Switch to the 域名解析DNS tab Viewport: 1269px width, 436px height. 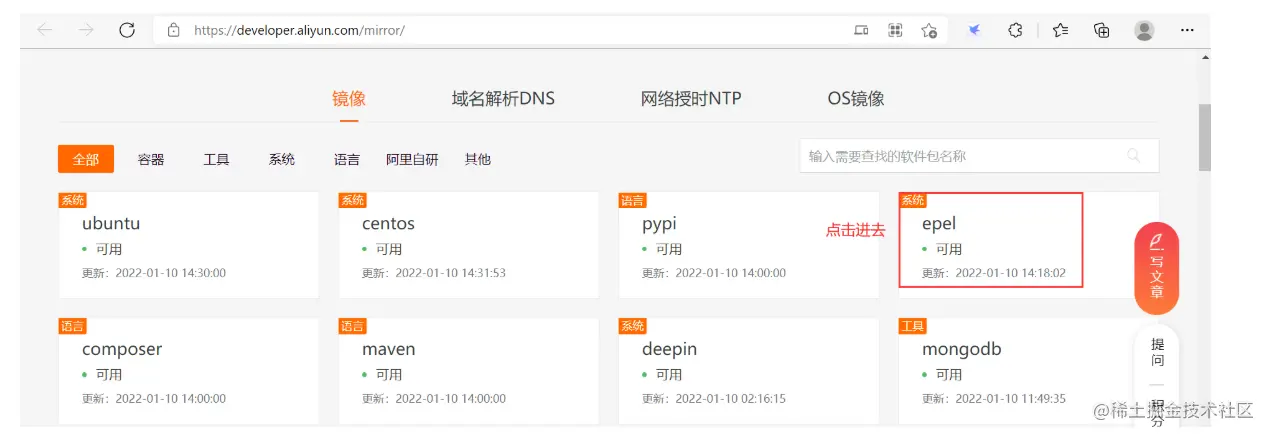[503, 99]
